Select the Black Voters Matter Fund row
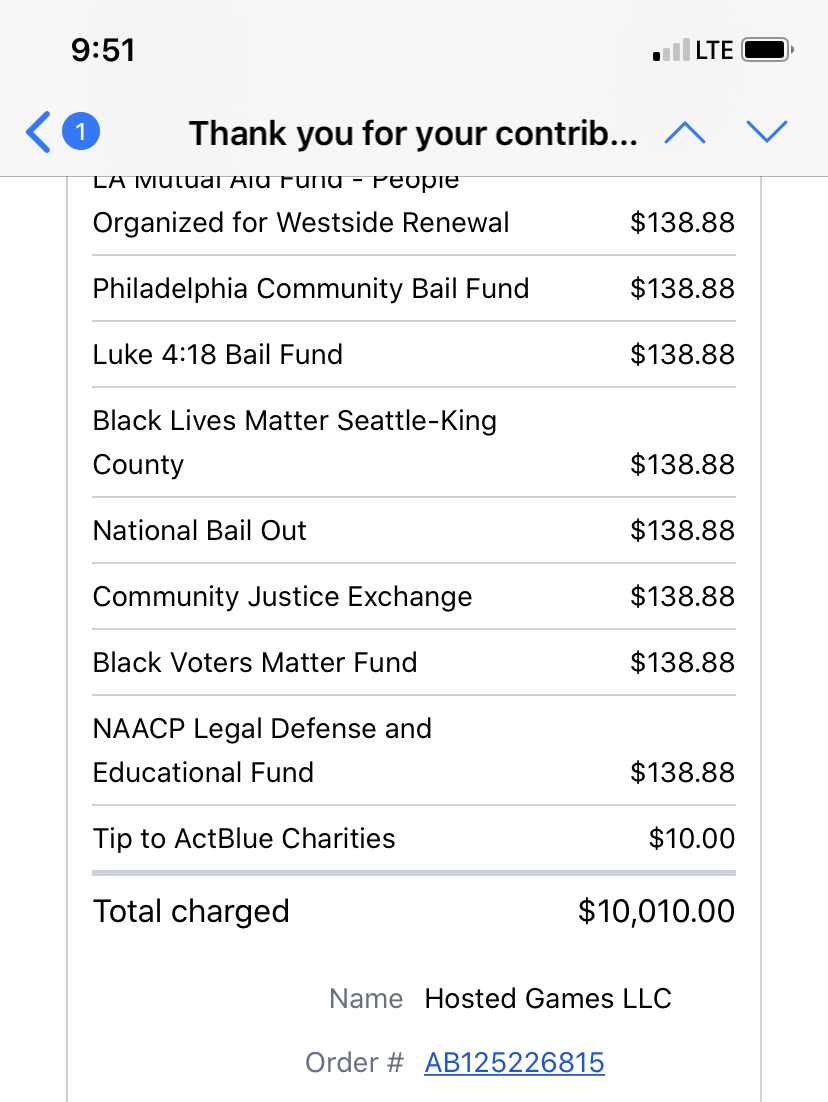 coord(255,663)
